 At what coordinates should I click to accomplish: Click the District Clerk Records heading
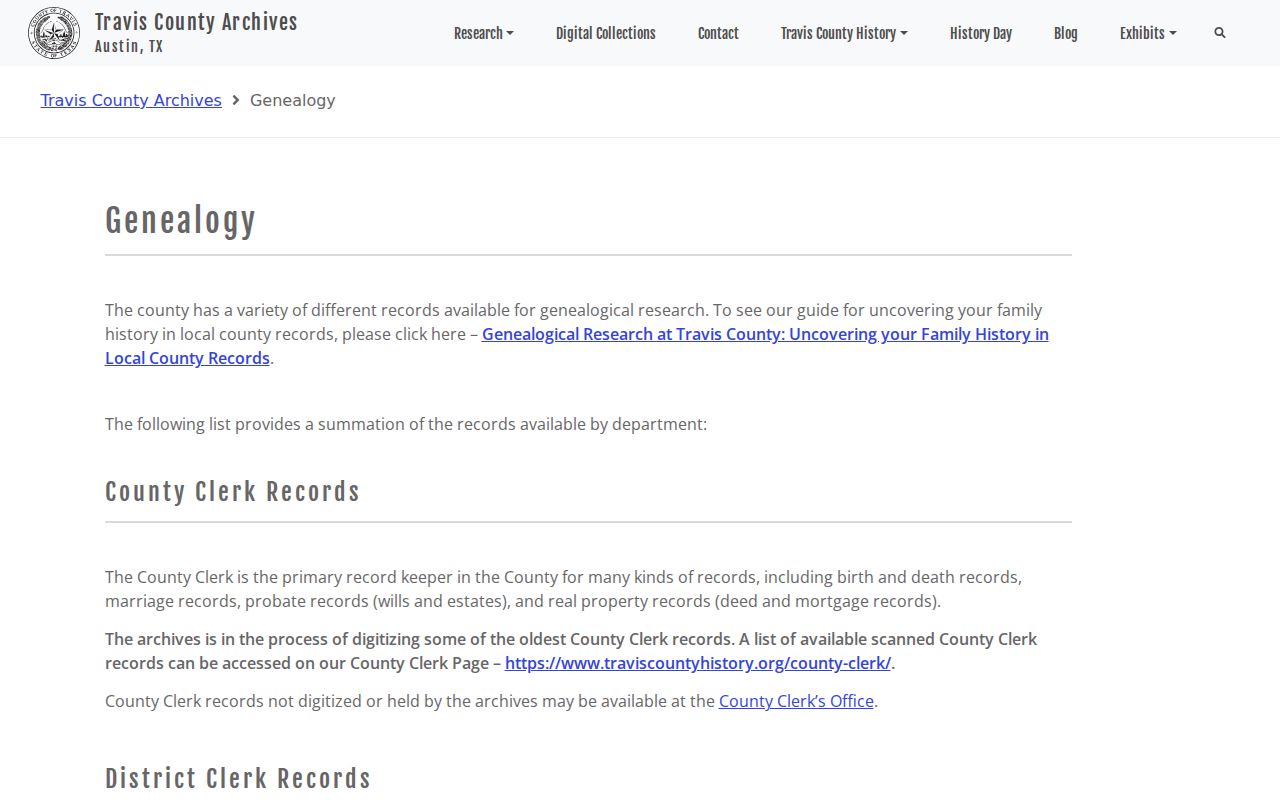pyautogui.click(x=238, y=779)
